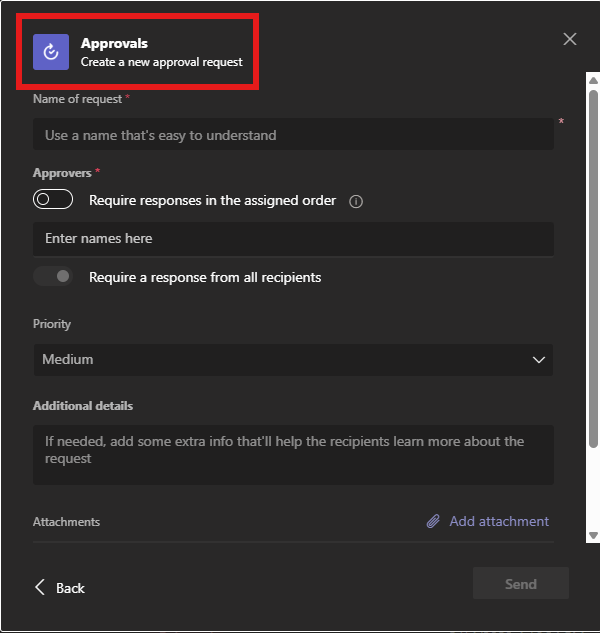The height and width of the screenshot is (633, 600).
Task: Click the Add attachment link
Action: point(499,521)
